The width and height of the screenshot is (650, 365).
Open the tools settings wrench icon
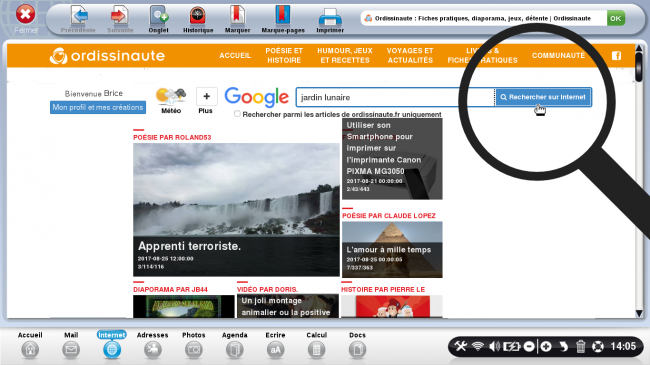(460, 346)
